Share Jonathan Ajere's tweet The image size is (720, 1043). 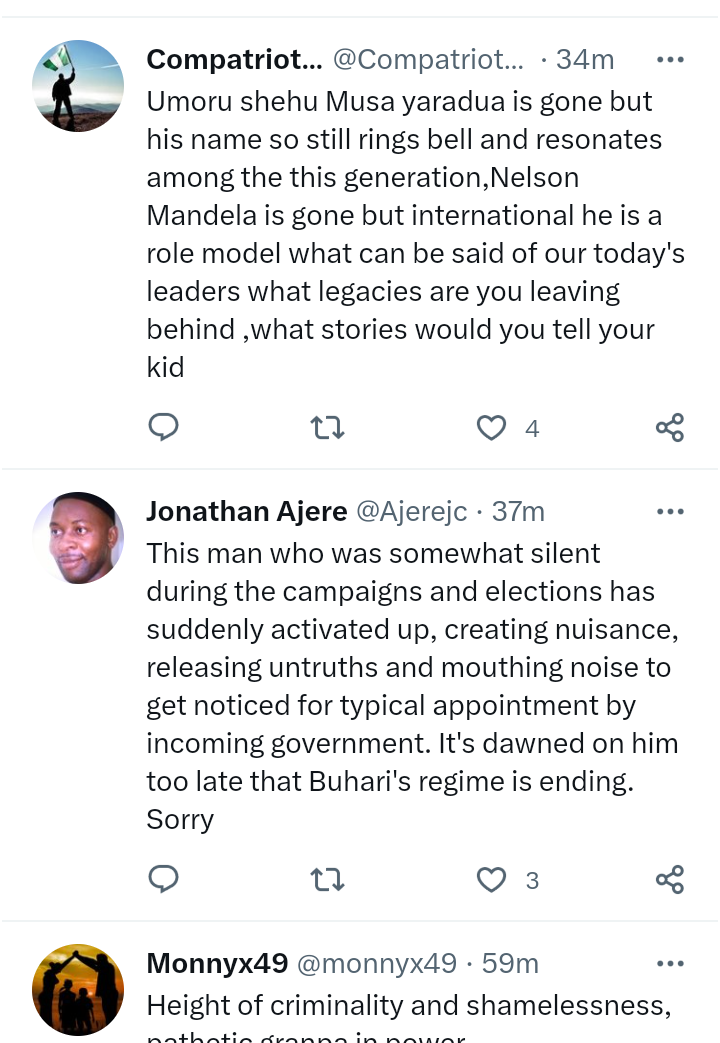tap(669, 880)
